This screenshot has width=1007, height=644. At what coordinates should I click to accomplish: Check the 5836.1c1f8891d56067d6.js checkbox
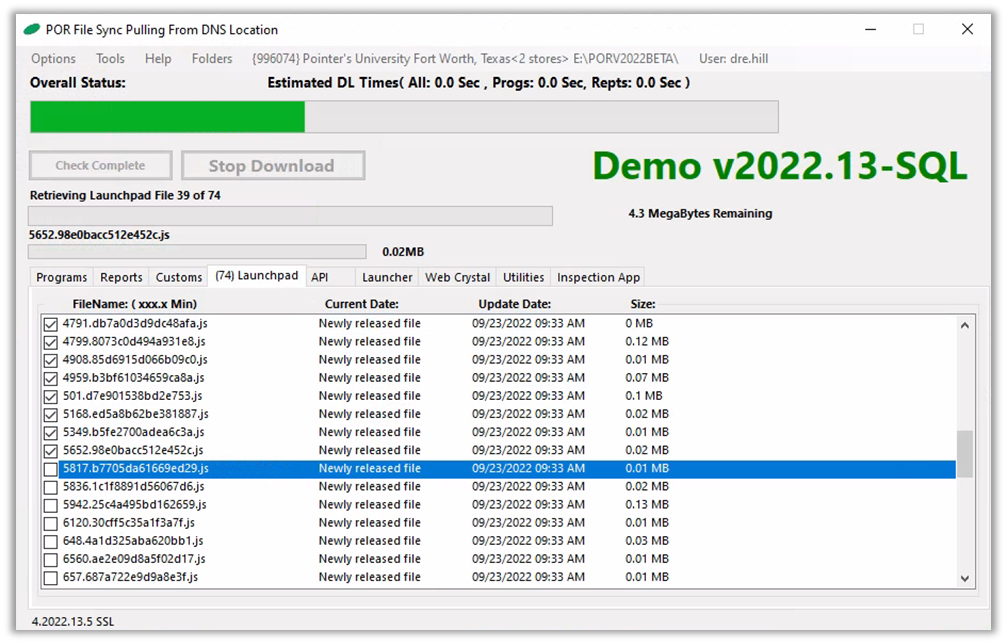tap(50, 487)
